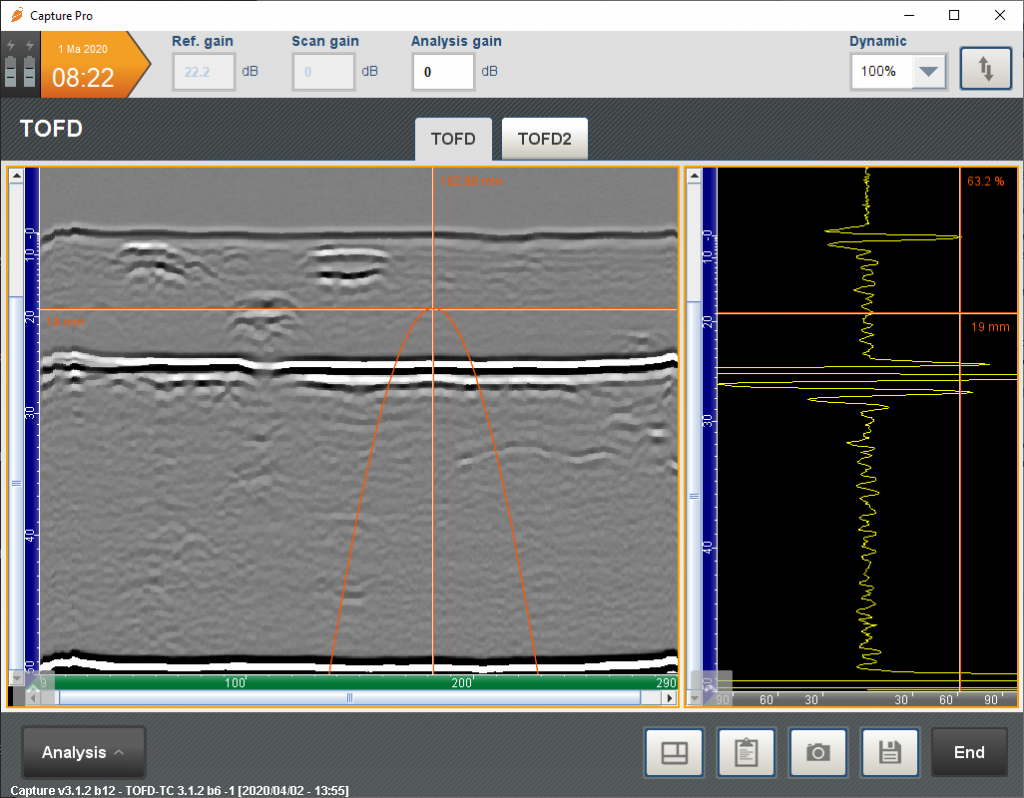
Task: Select the TOFD tab
Action: (453, 138)
